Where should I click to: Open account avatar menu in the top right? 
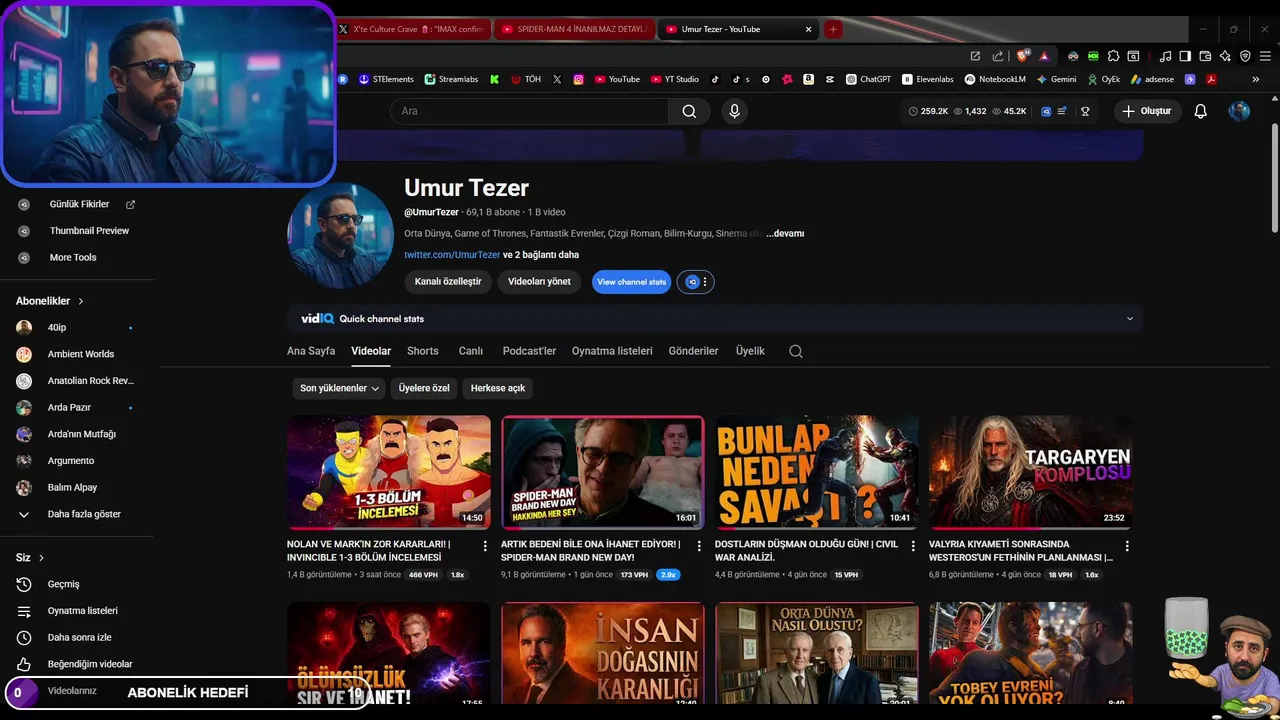(1239, 111)
